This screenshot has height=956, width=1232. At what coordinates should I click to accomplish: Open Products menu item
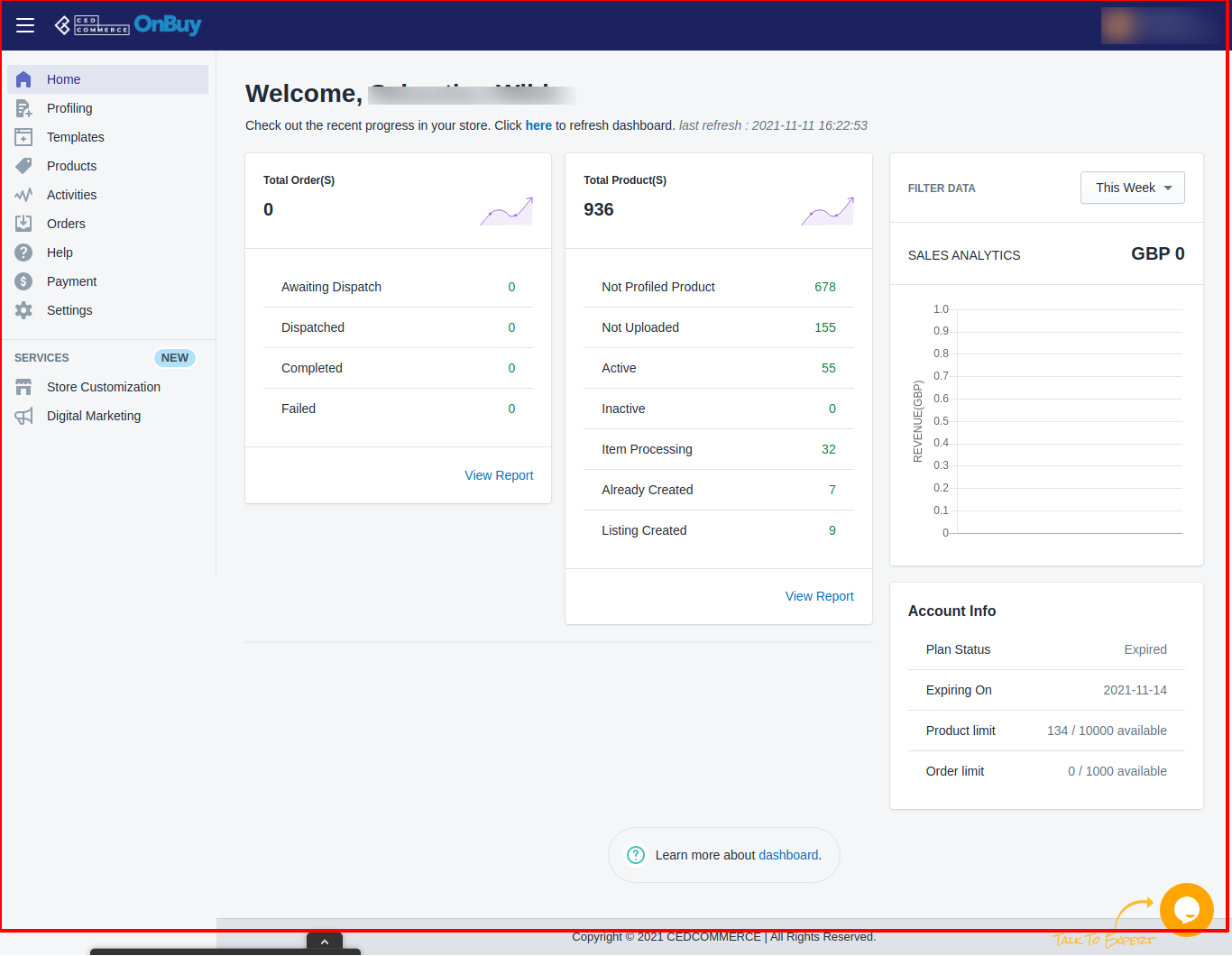tap(108, 166)
